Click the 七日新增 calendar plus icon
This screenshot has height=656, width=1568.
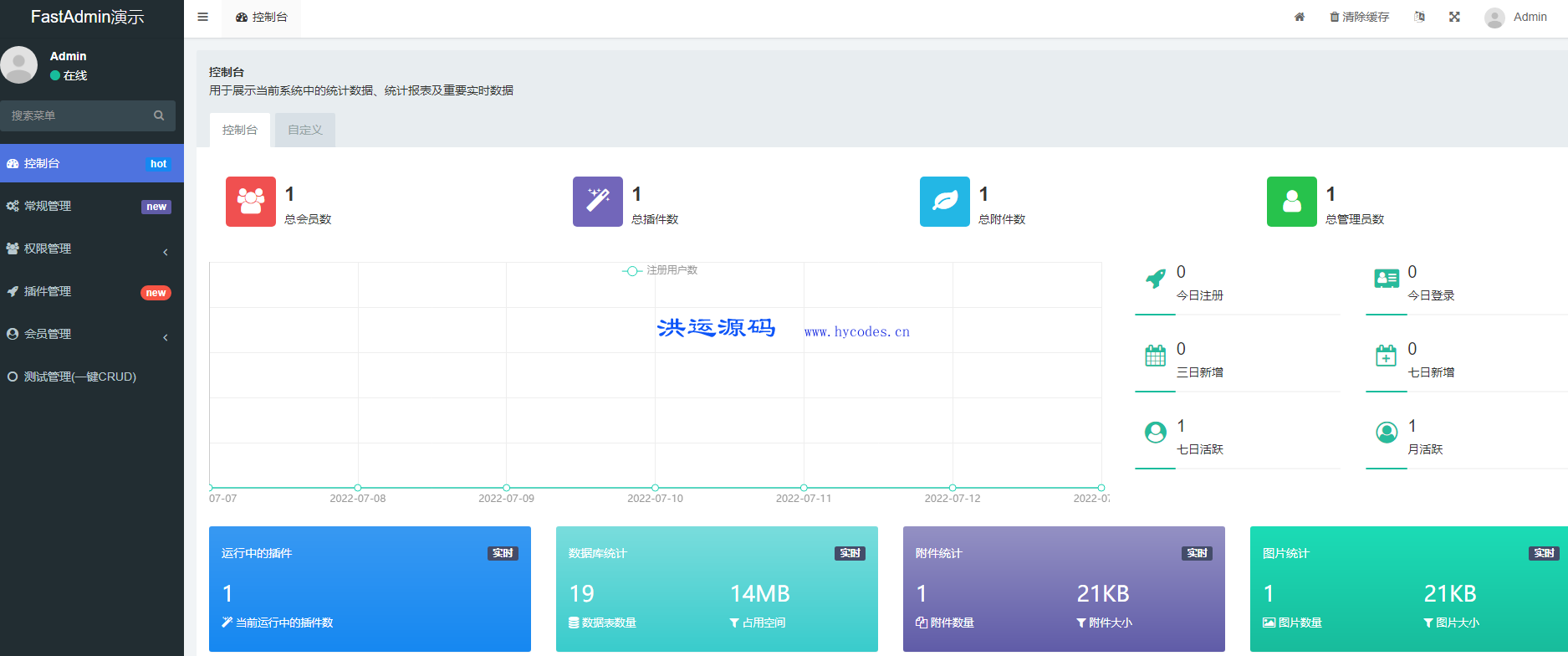point(1387,356)
